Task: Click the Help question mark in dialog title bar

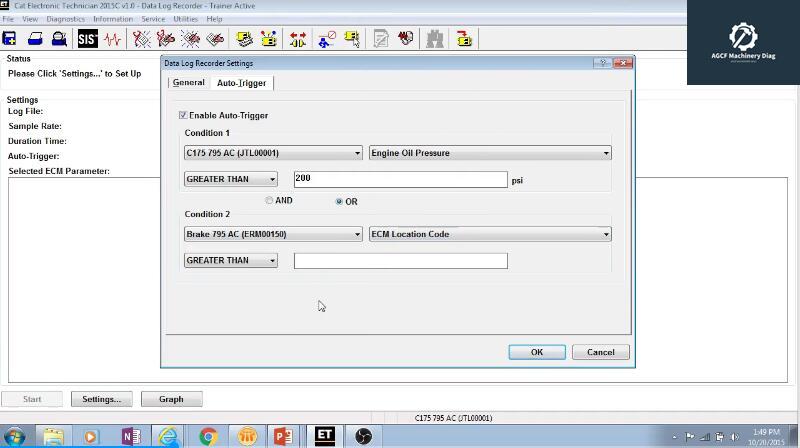Action: click(x=603, y=63)
